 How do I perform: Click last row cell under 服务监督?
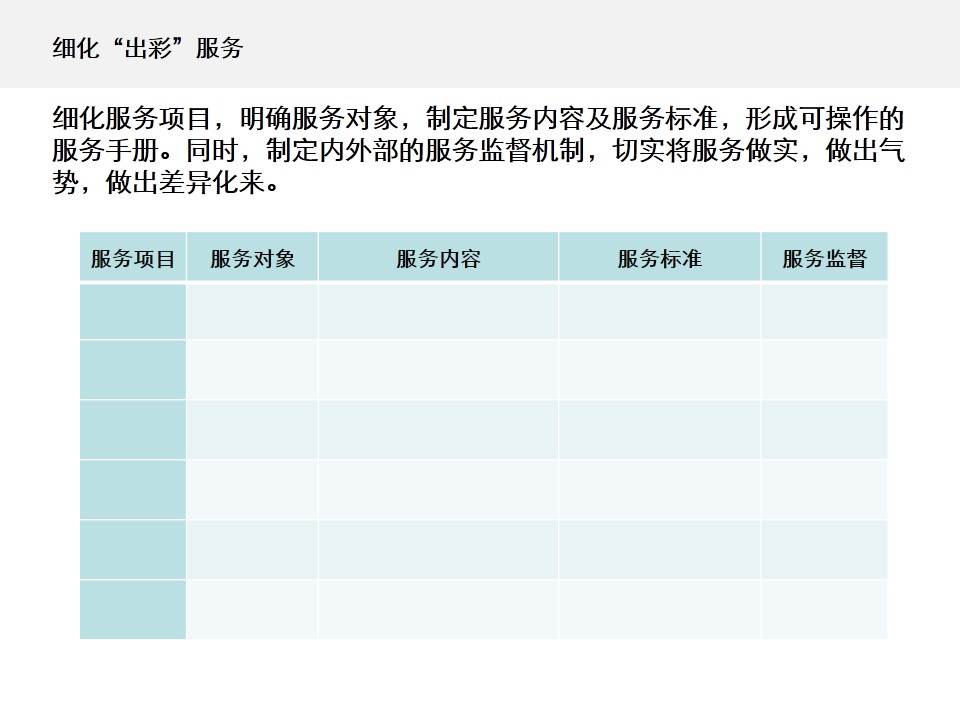pyautogui.click(x=824, y=609)
